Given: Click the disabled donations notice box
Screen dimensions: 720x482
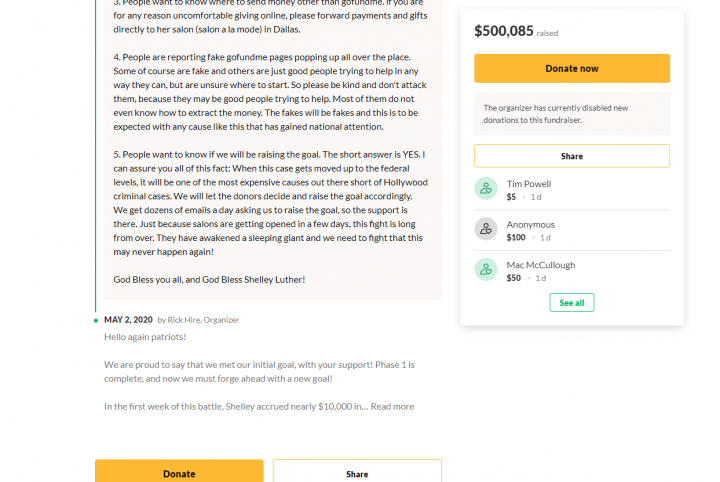Looking at the screenshot, I should pos(572,113).
